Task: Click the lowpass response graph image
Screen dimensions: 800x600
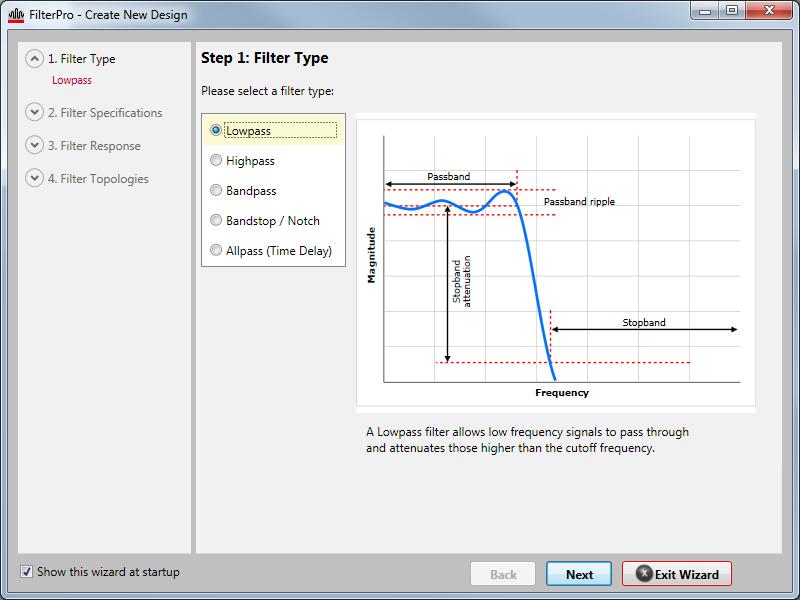Action: [x=556, y=263]
